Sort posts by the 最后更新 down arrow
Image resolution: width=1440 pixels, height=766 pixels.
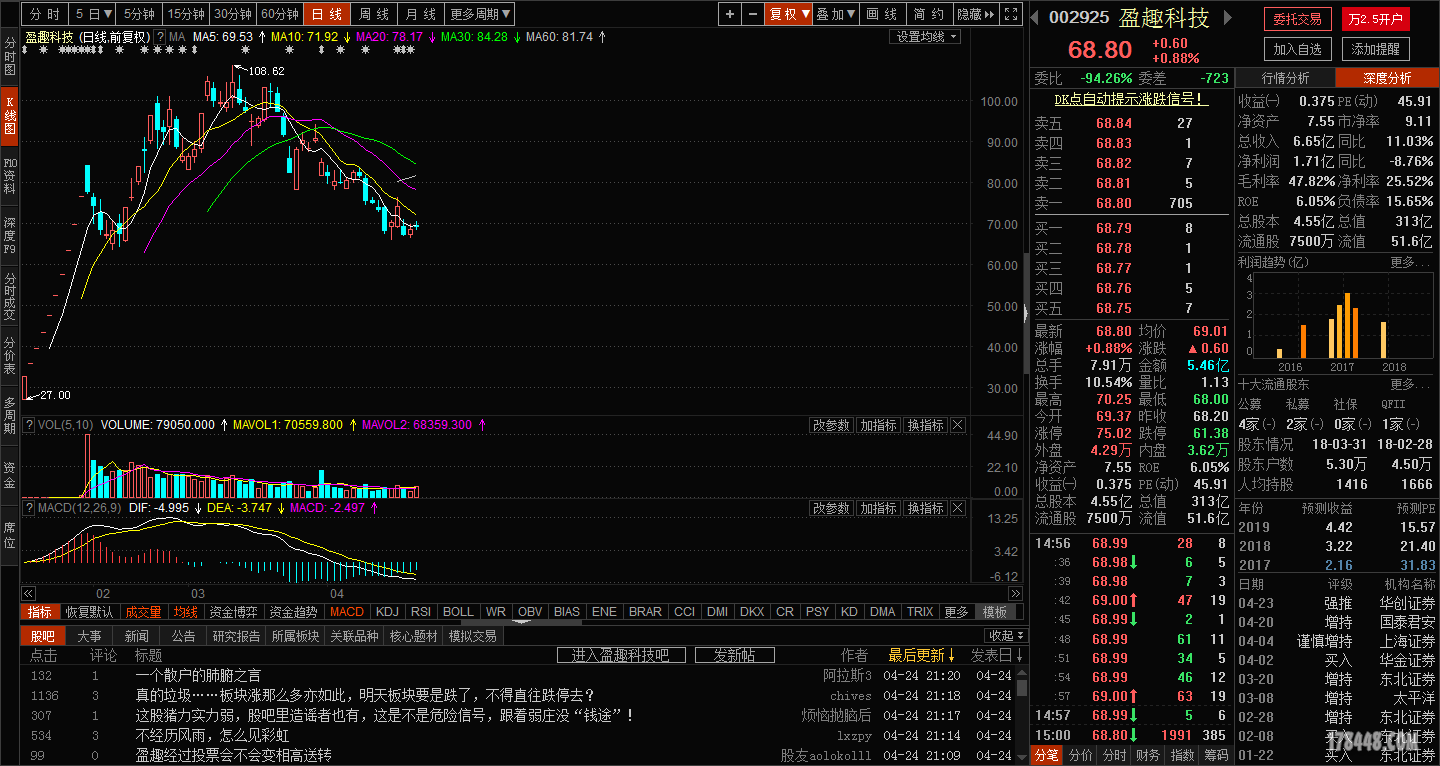coord(950,656)
